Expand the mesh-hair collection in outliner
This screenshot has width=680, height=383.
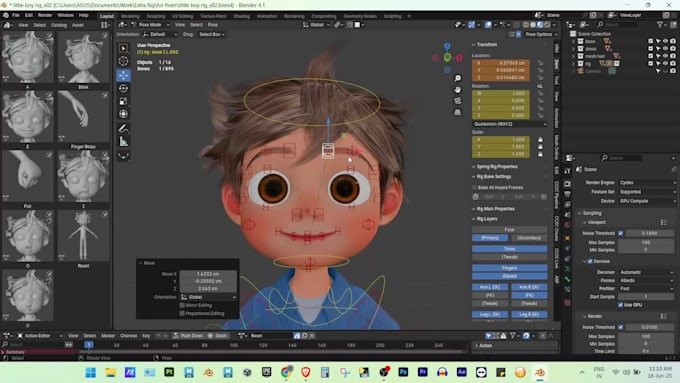[x=573, y=56]
